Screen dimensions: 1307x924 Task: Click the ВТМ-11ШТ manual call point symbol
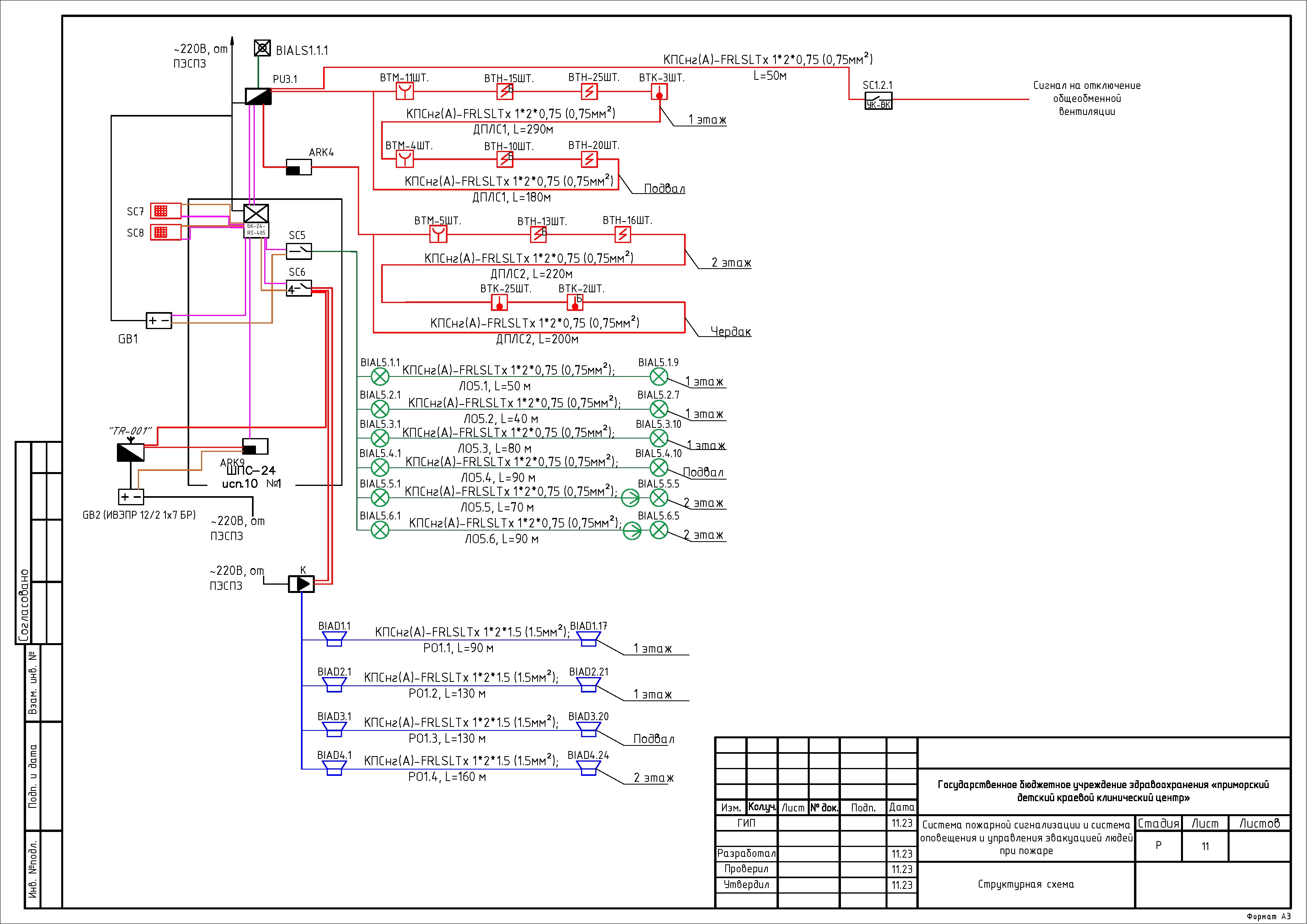405,92
